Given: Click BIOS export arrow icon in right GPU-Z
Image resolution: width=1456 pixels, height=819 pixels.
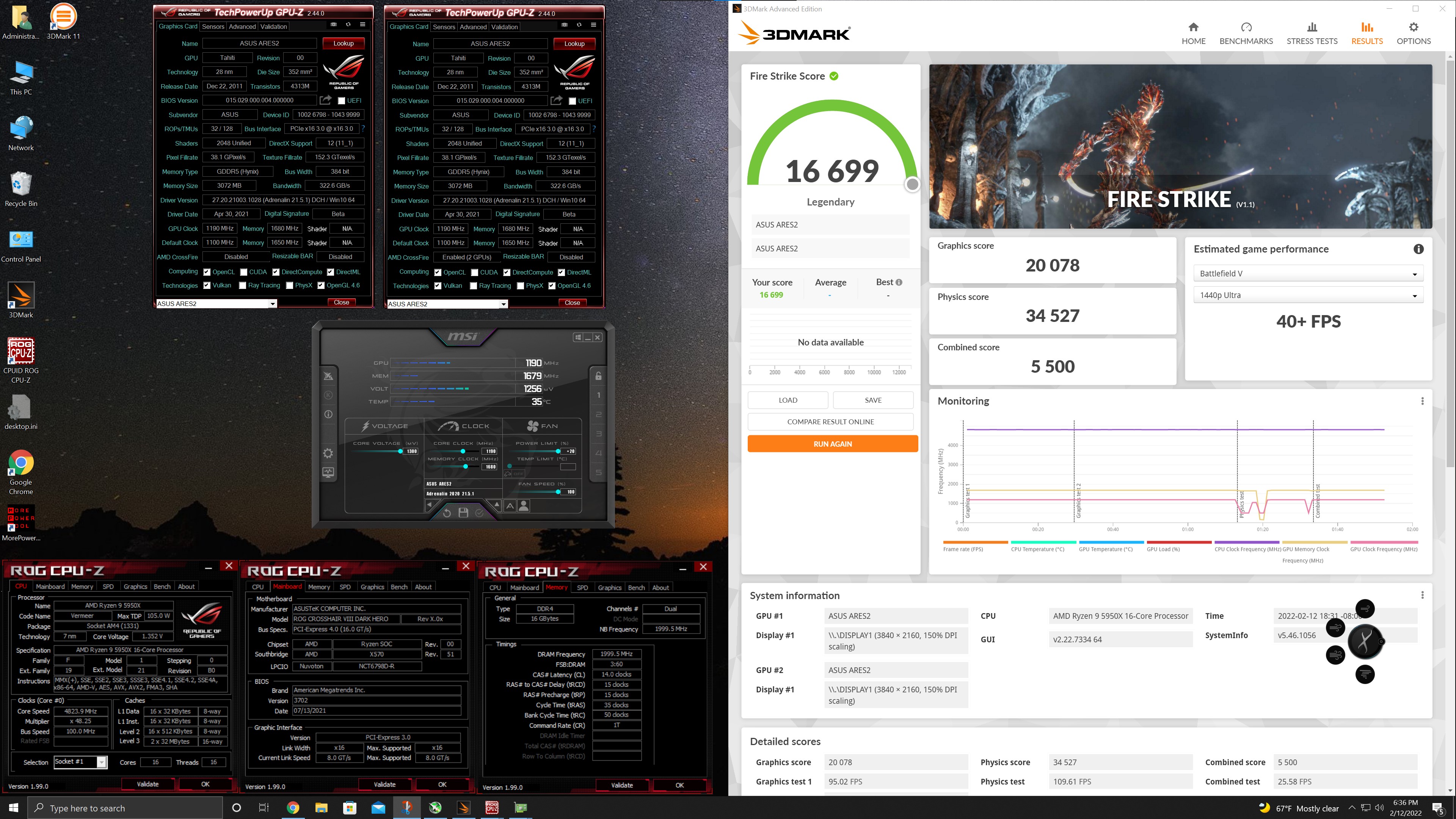Looking at the screenshot, I should 556,100.
